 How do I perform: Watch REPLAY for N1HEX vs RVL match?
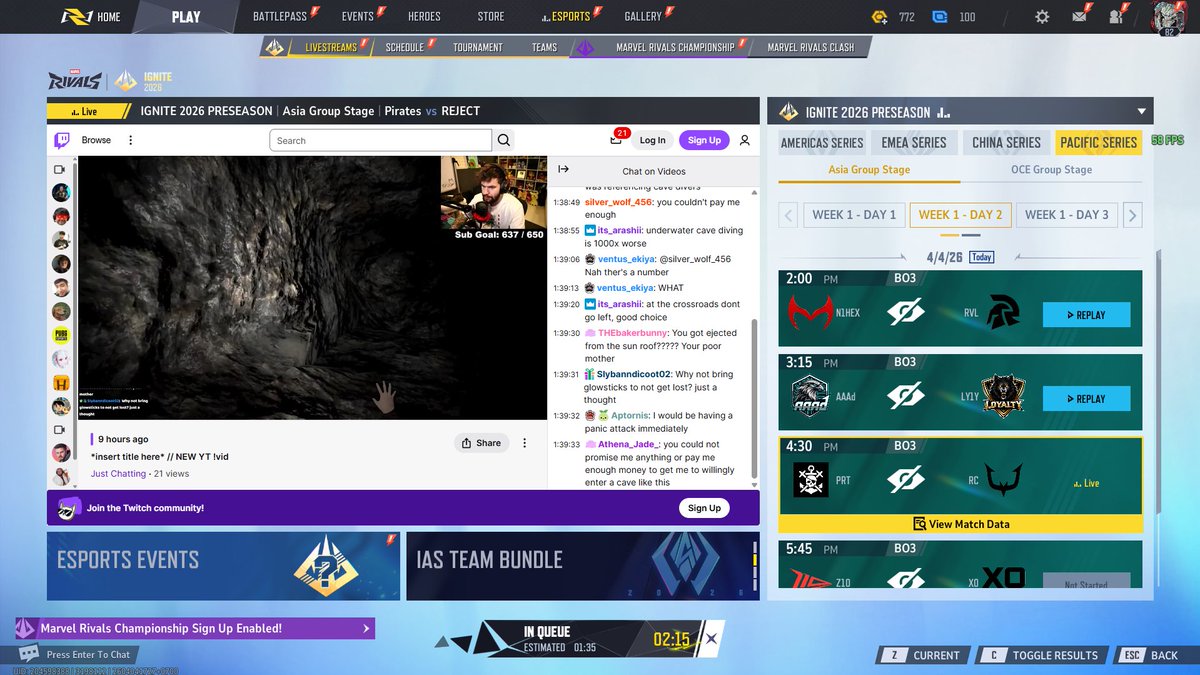1087,315
